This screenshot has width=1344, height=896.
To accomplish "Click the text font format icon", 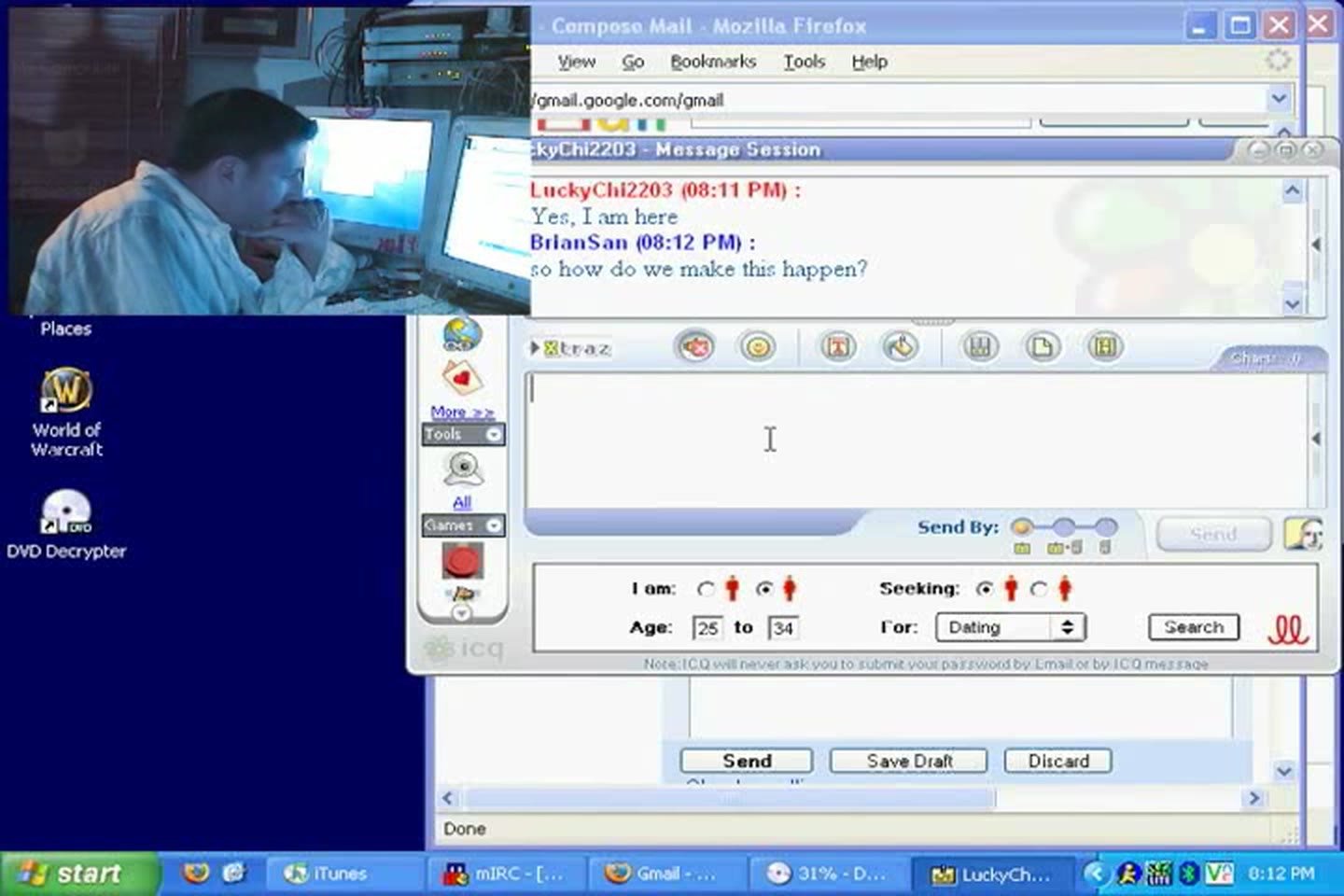I will pos(838,347).
